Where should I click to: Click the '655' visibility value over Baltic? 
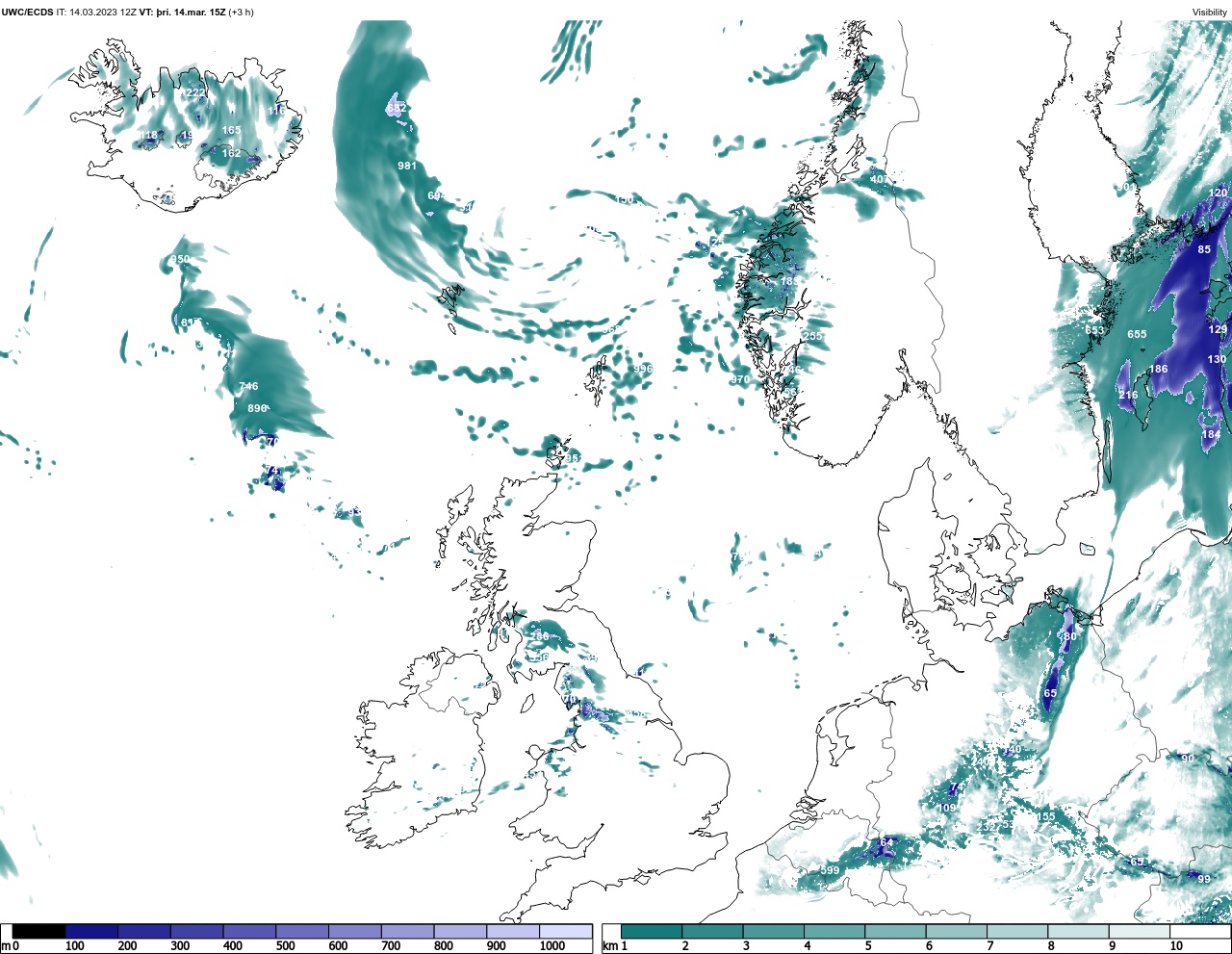(x=1137, y=334)
